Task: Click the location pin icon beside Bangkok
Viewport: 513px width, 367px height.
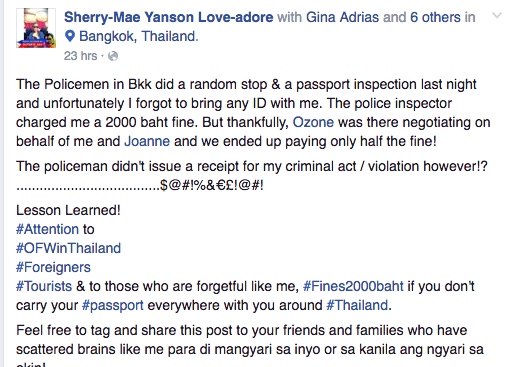Action: coord(70,36)
